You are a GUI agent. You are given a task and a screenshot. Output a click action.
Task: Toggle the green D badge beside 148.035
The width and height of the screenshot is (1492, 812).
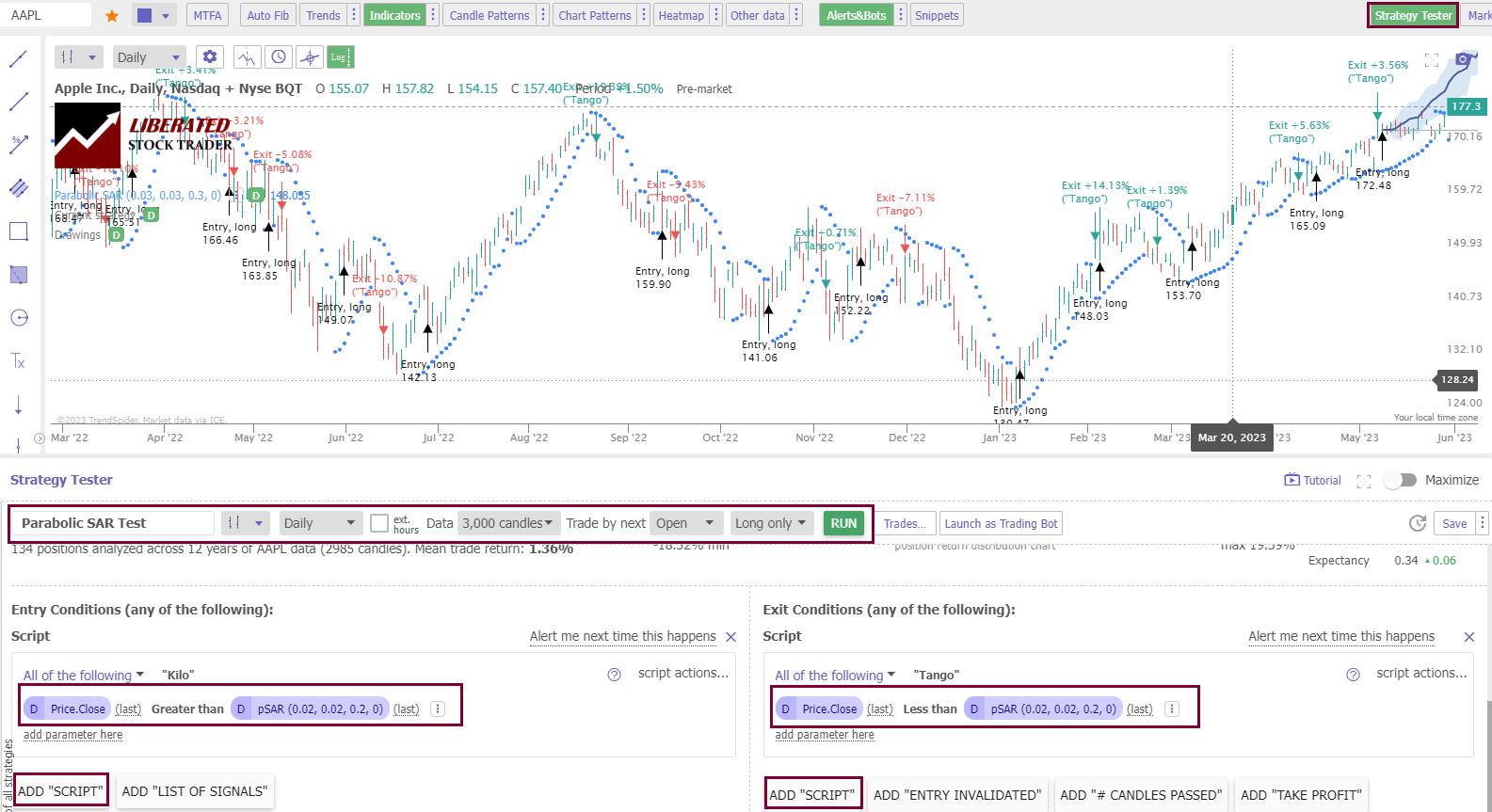pyautogui.click(x=255, y=196)
